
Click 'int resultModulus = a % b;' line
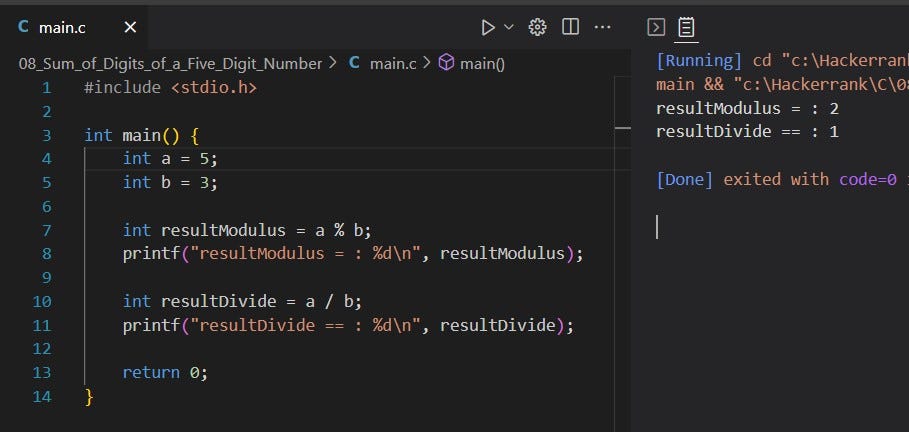247,230
